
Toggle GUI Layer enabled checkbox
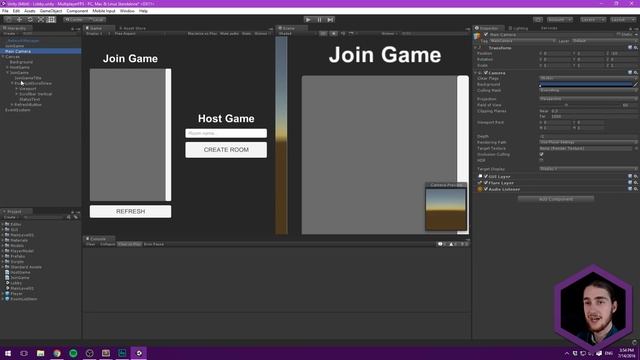486,176
